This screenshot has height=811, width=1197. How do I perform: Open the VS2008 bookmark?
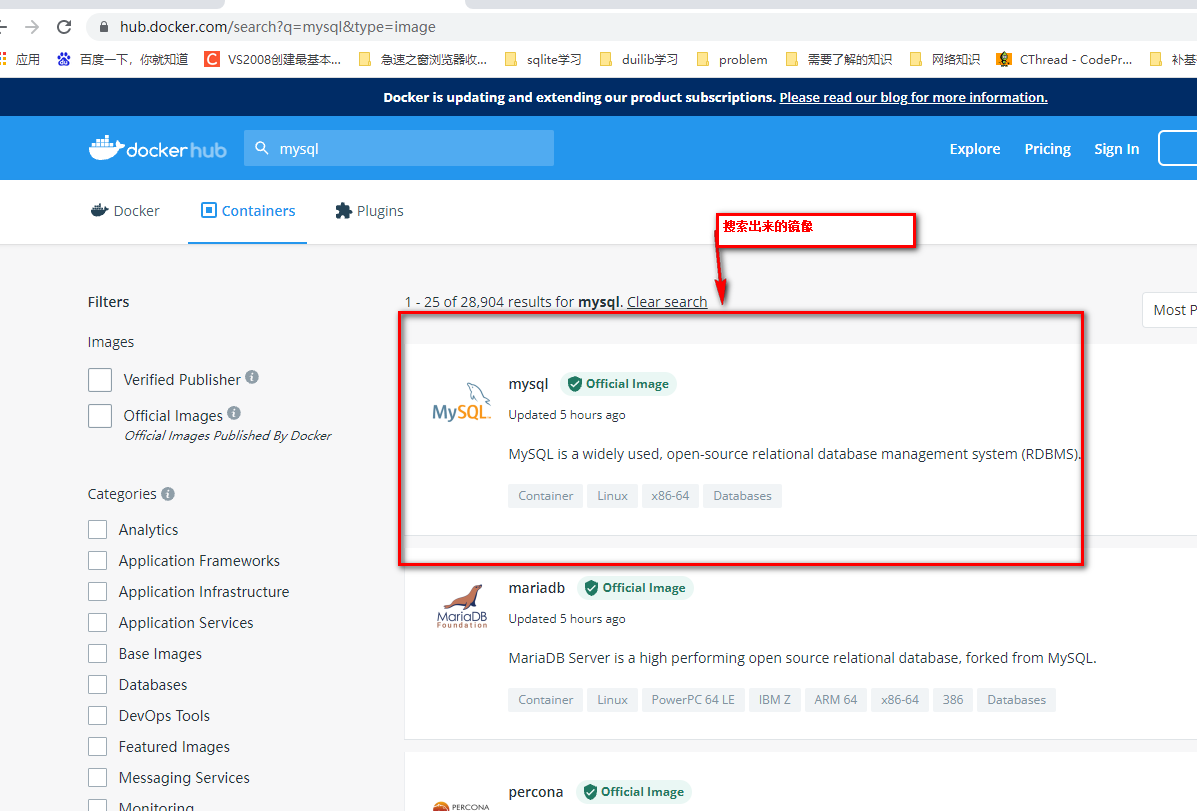tap(273, 60)
